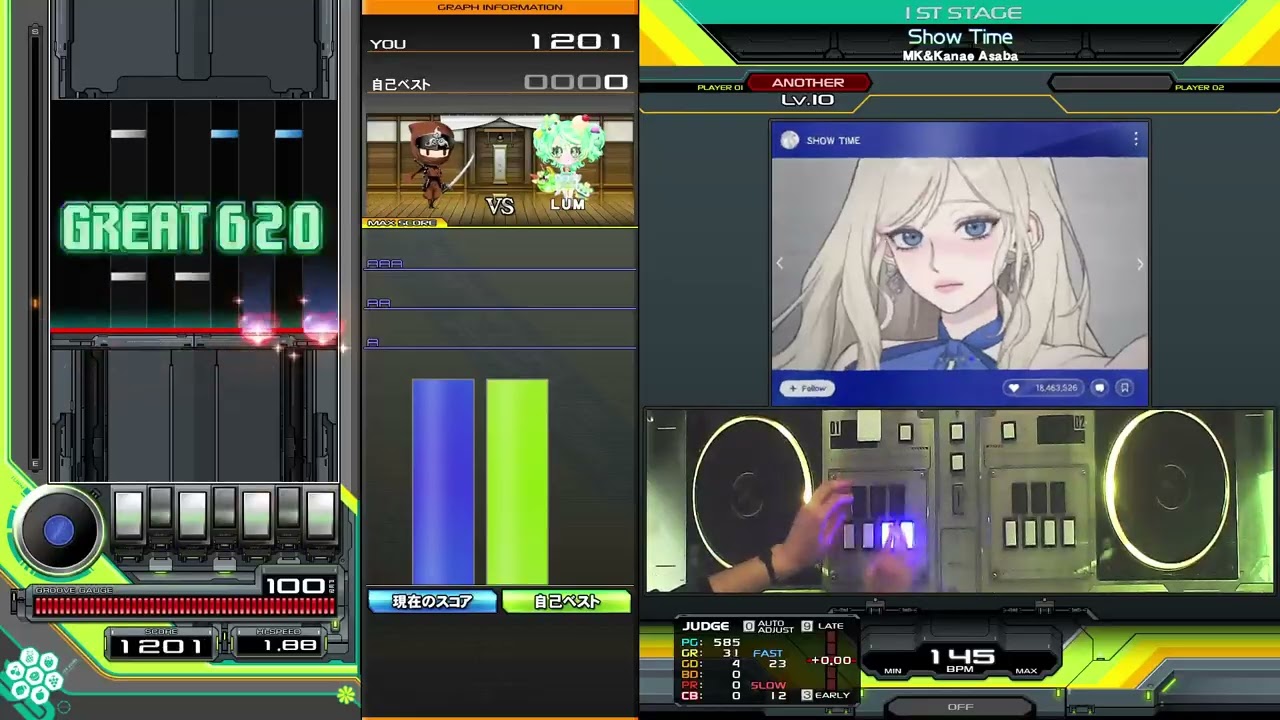Select the 現在のスコア graph label

pos(432,601)
